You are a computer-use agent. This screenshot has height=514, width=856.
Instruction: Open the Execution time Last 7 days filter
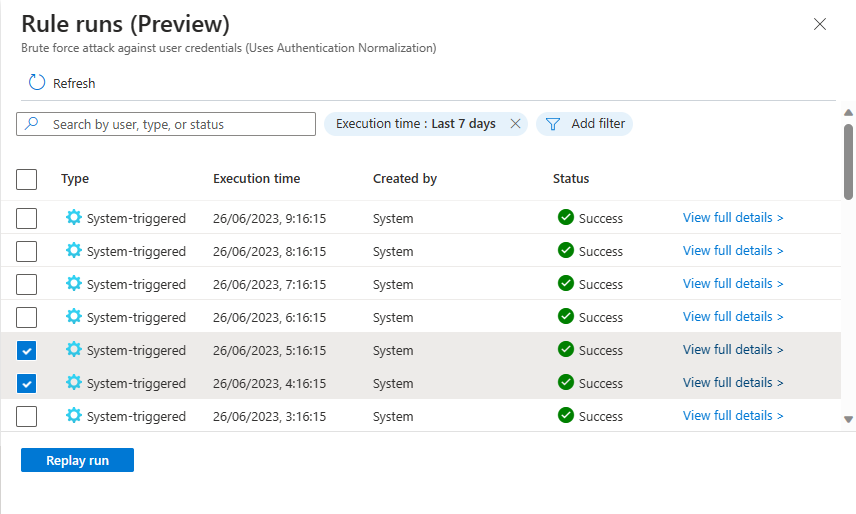tap(415, 124)
